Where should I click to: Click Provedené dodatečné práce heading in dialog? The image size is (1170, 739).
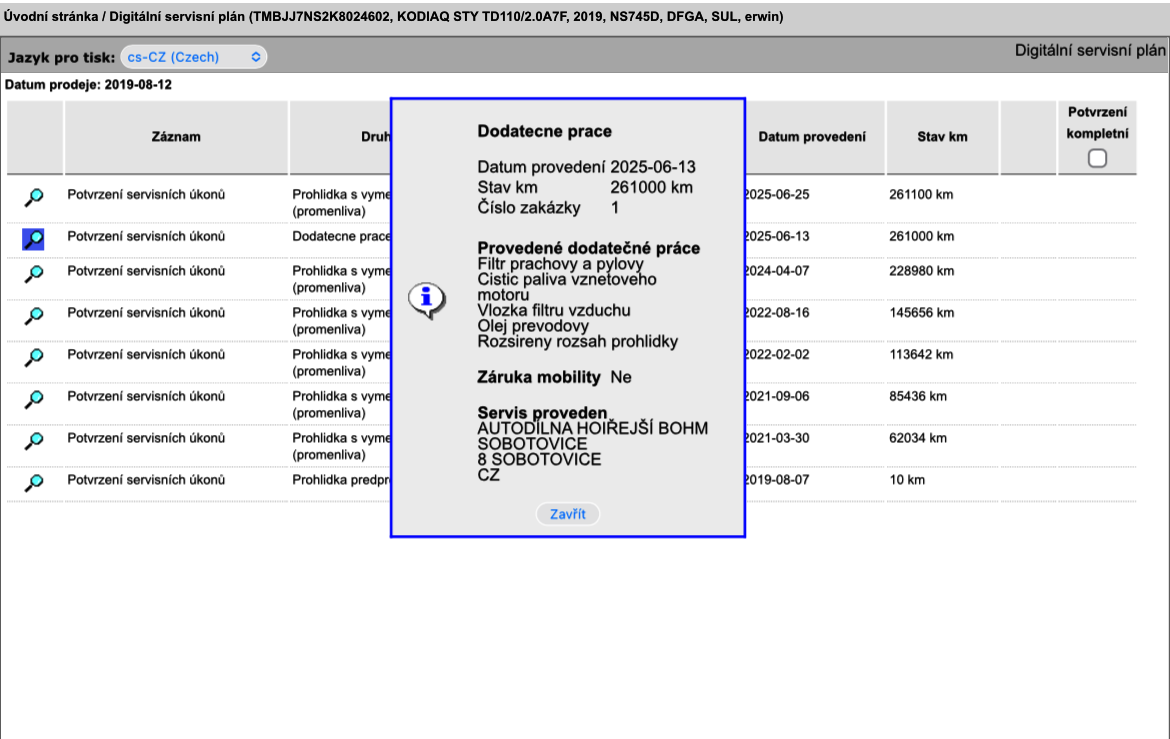[589, 248]
